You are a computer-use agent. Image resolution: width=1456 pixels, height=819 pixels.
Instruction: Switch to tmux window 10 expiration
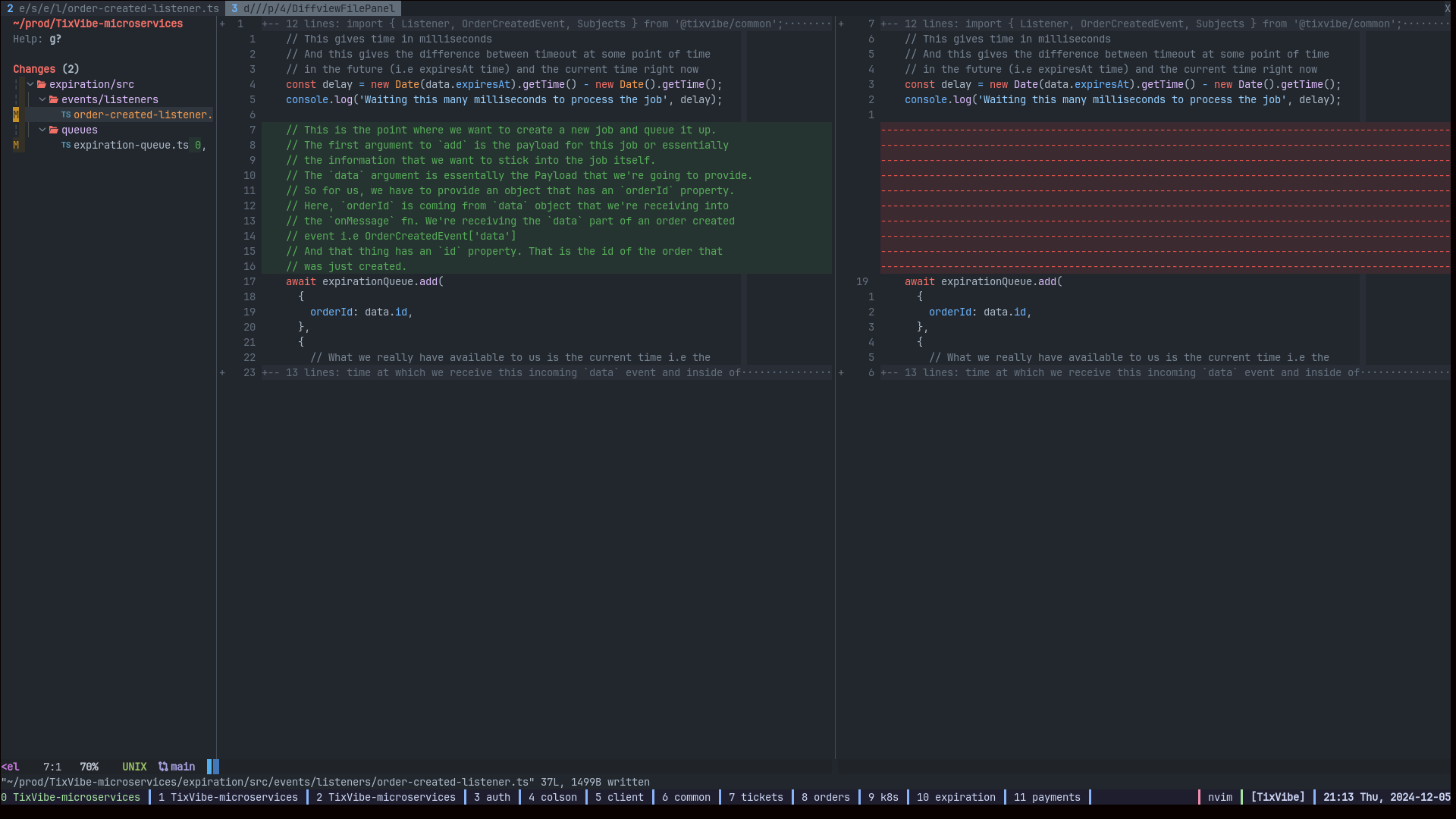tap(955, 797)
